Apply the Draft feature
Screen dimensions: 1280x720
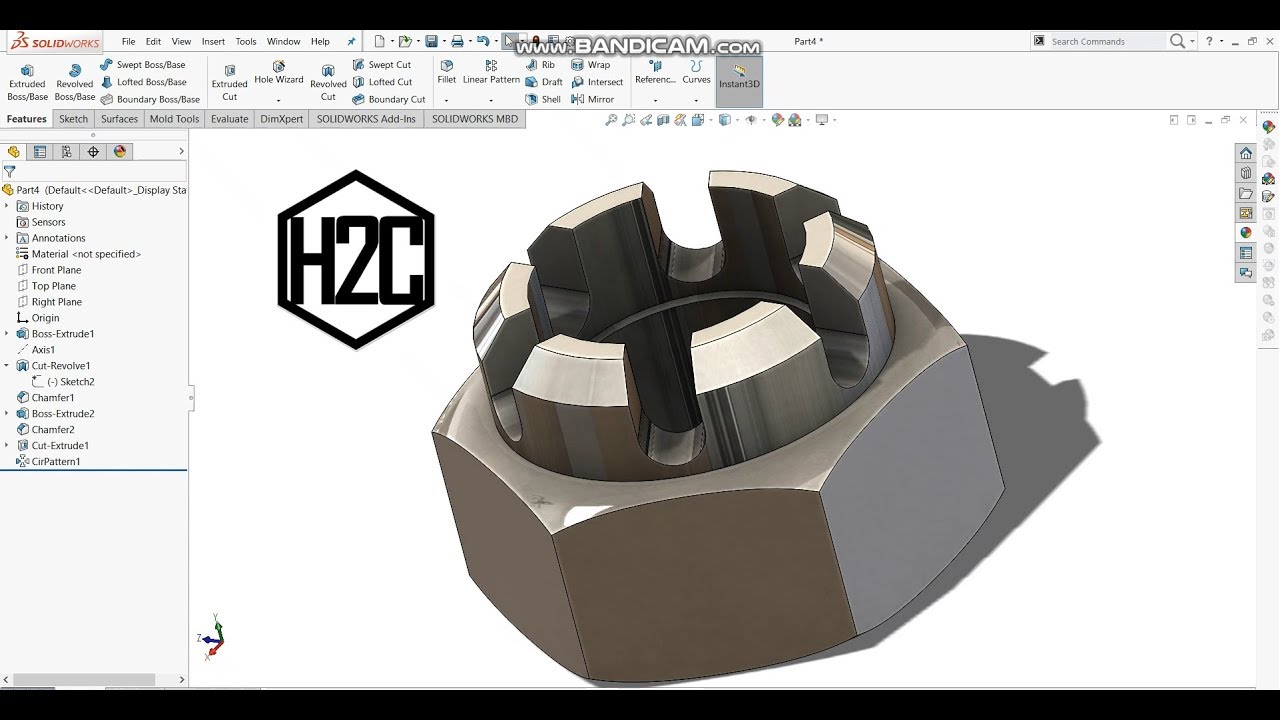tap(544, 82)
